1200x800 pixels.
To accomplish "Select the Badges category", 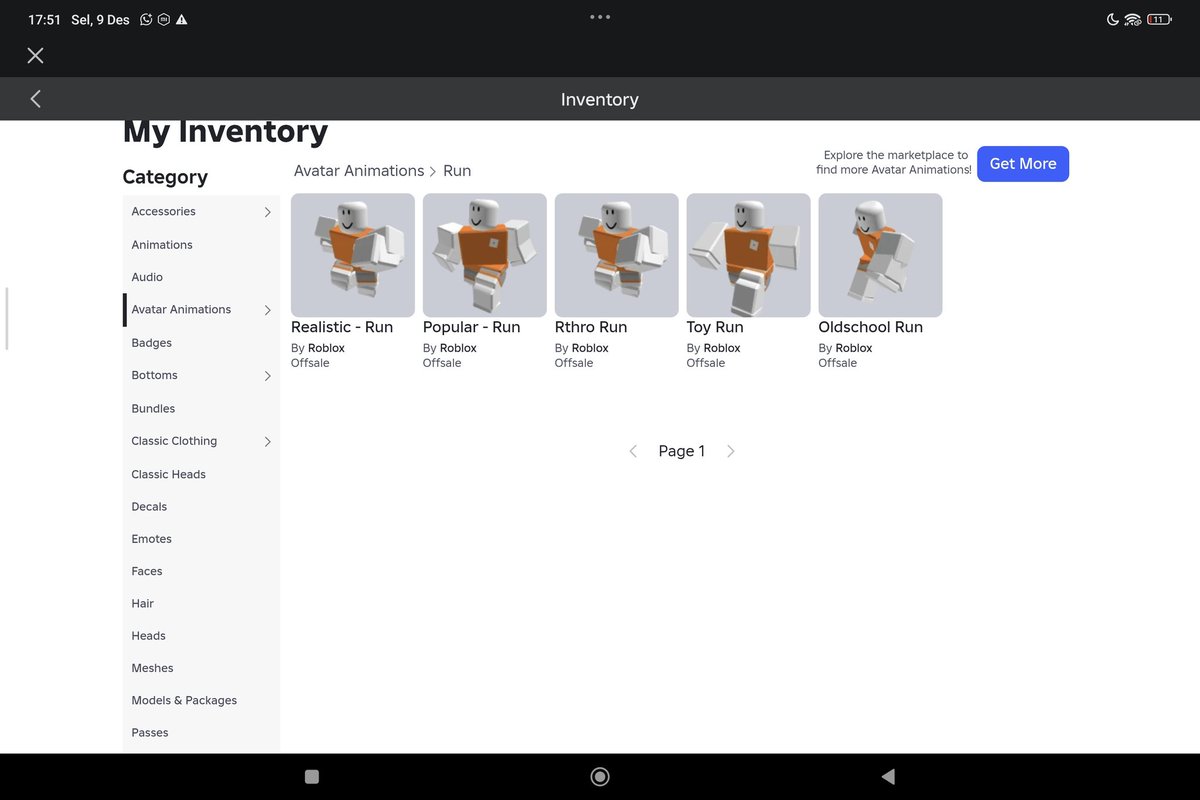I will point(201,343).
